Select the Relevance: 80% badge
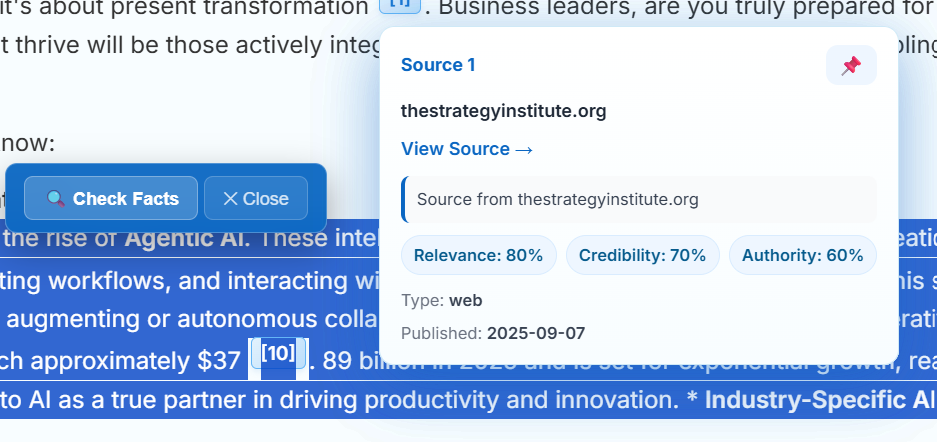937x442 pixels. (478, 255)
